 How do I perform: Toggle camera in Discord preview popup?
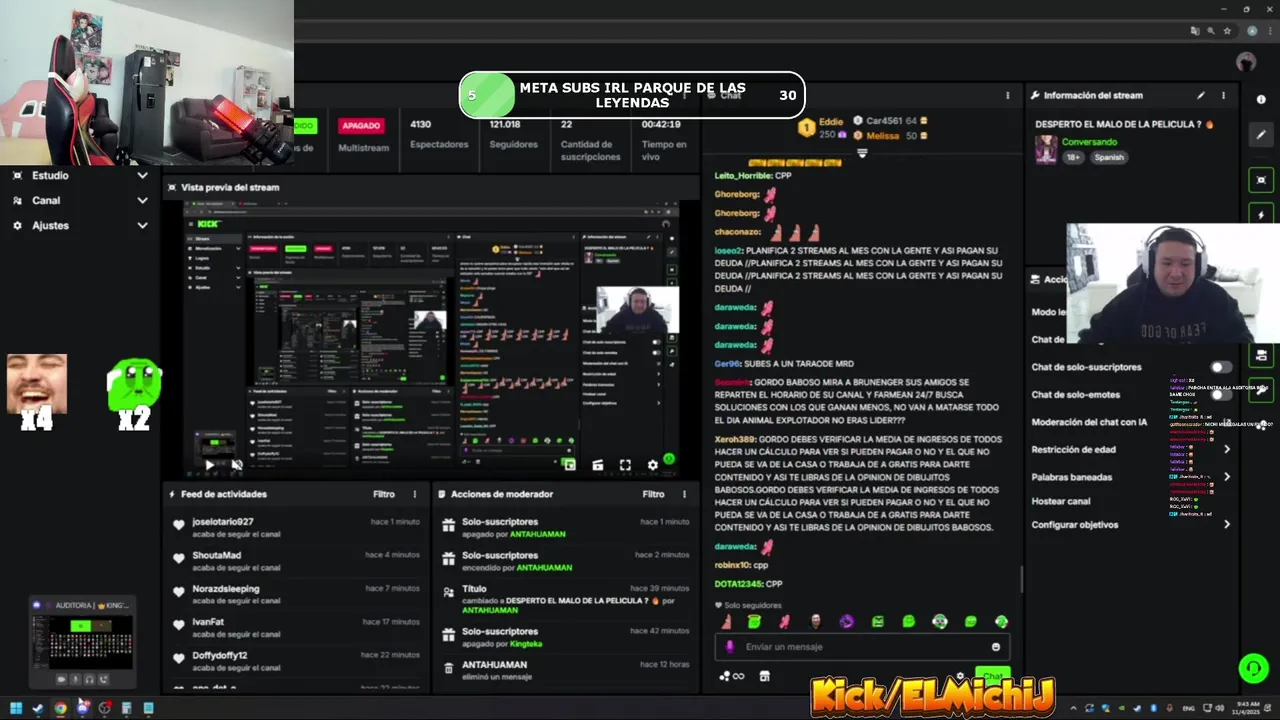coord(61,679)
